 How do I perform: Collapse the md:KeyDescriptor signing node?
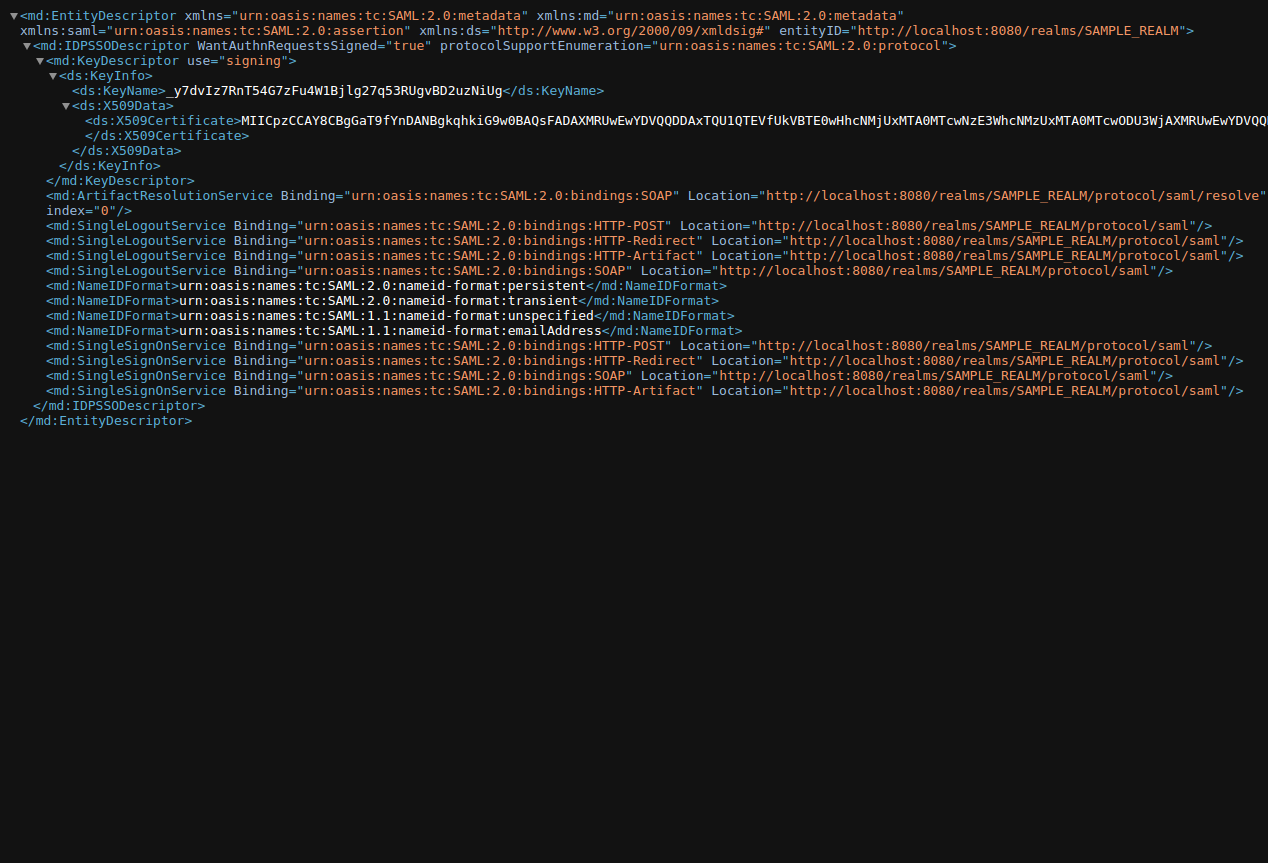click(40, 61)
